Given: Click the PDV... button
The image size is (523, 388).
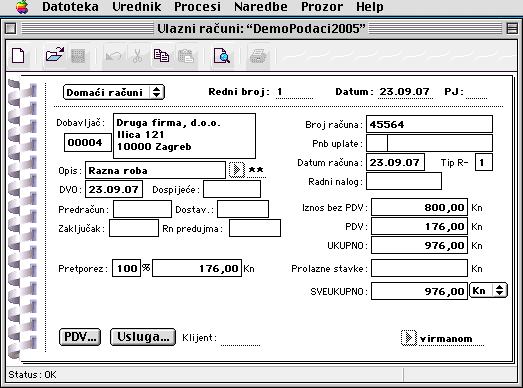Looking at the screenshot, I should (x=80, y=337).
